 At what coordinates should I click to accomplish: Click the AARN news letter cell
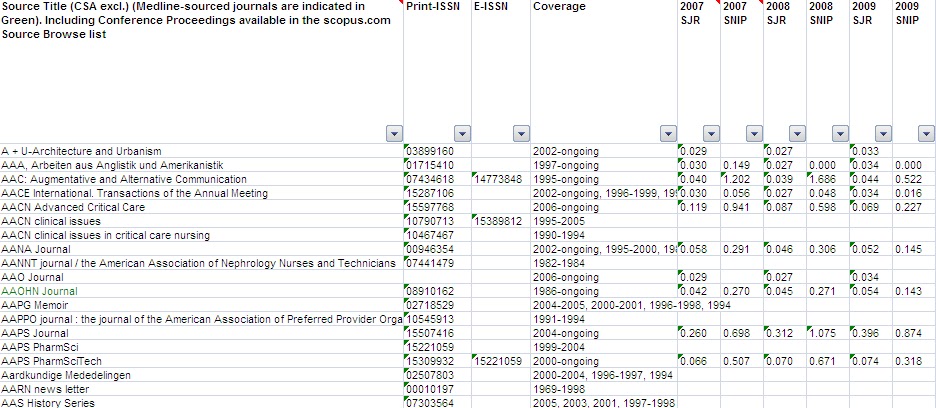pos(202,389)
